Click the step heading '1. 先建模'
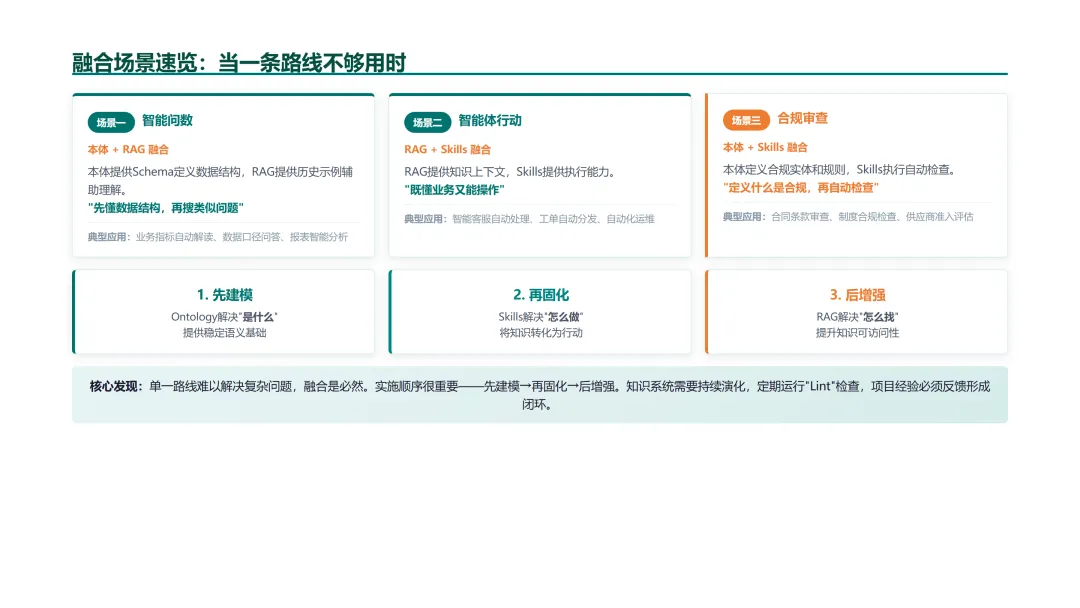Viewport: 1080px width, 608px height. (x=225, y=295)
